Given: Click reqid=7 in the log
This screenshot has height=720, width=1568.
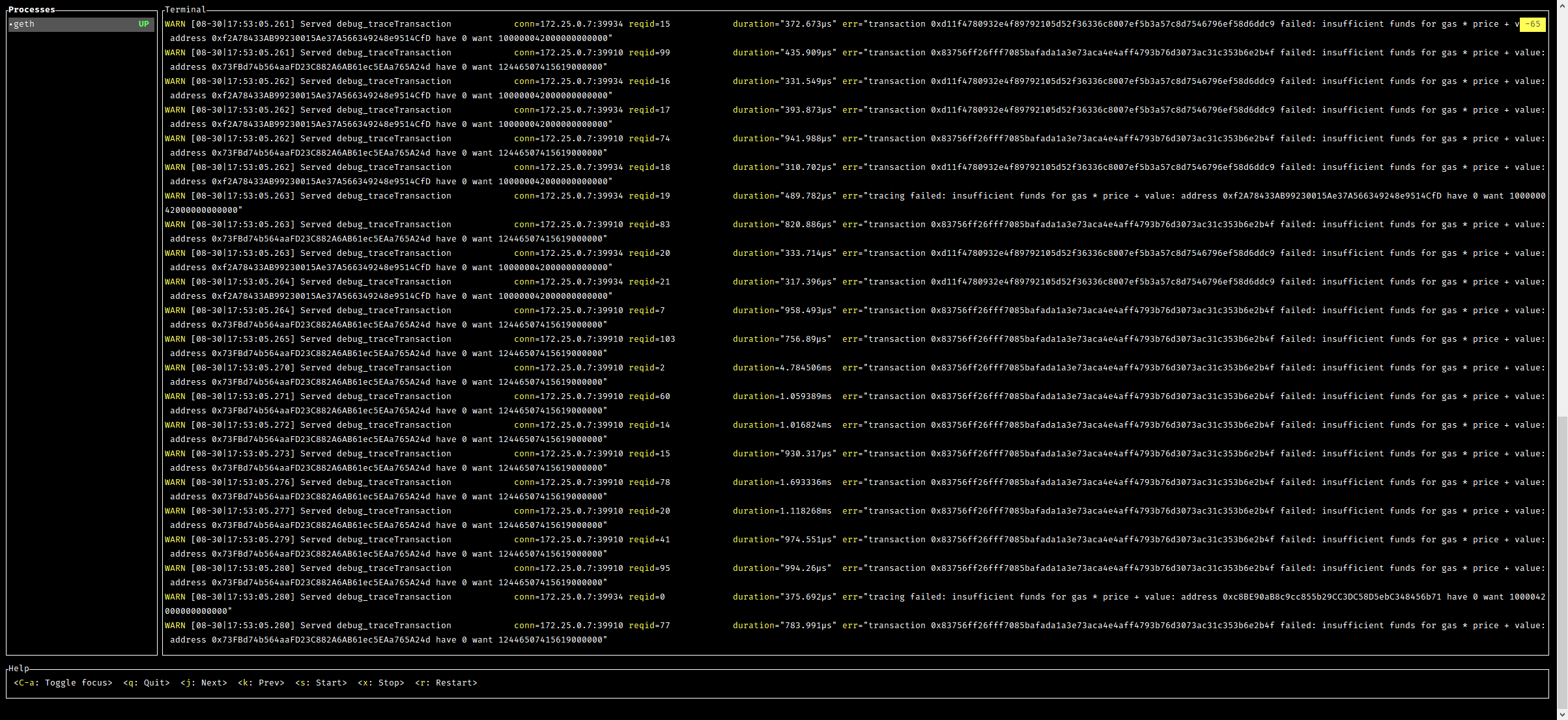Looking at the screenshot, I should tap(647, 311).
